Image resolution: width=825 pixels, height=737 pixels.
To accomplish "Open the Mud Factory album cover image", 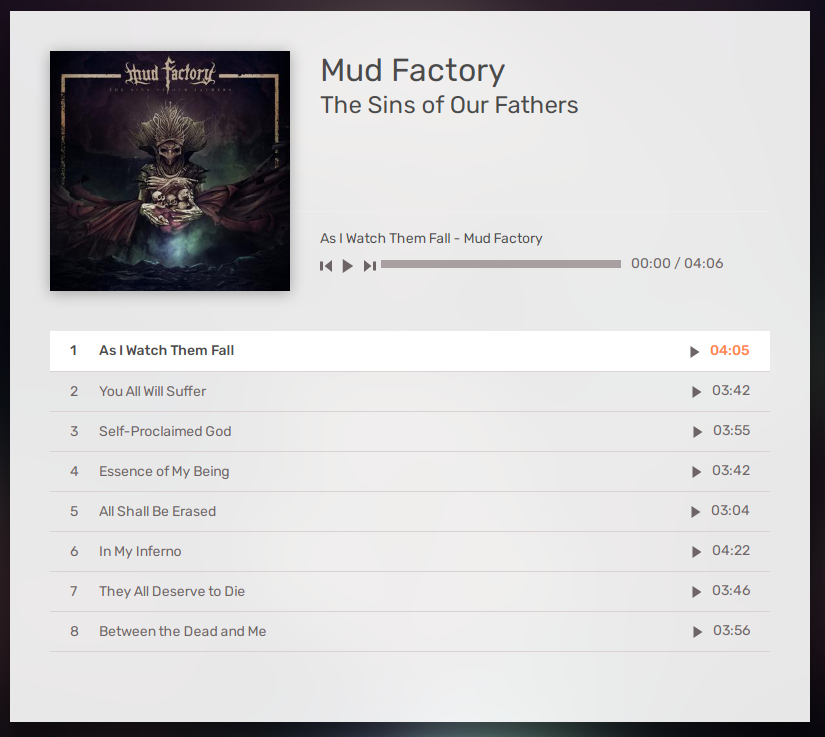I will (x=170, y=171).
